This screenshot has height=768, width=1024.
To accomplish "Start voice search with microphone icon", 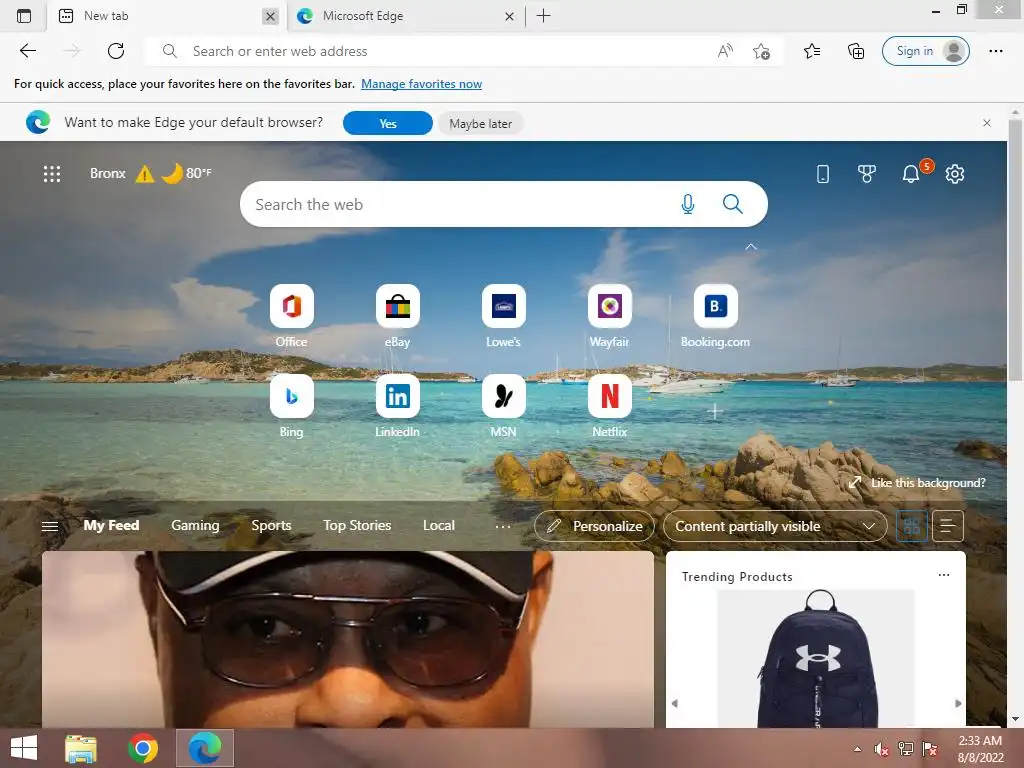I will click(x=688, y=204).
